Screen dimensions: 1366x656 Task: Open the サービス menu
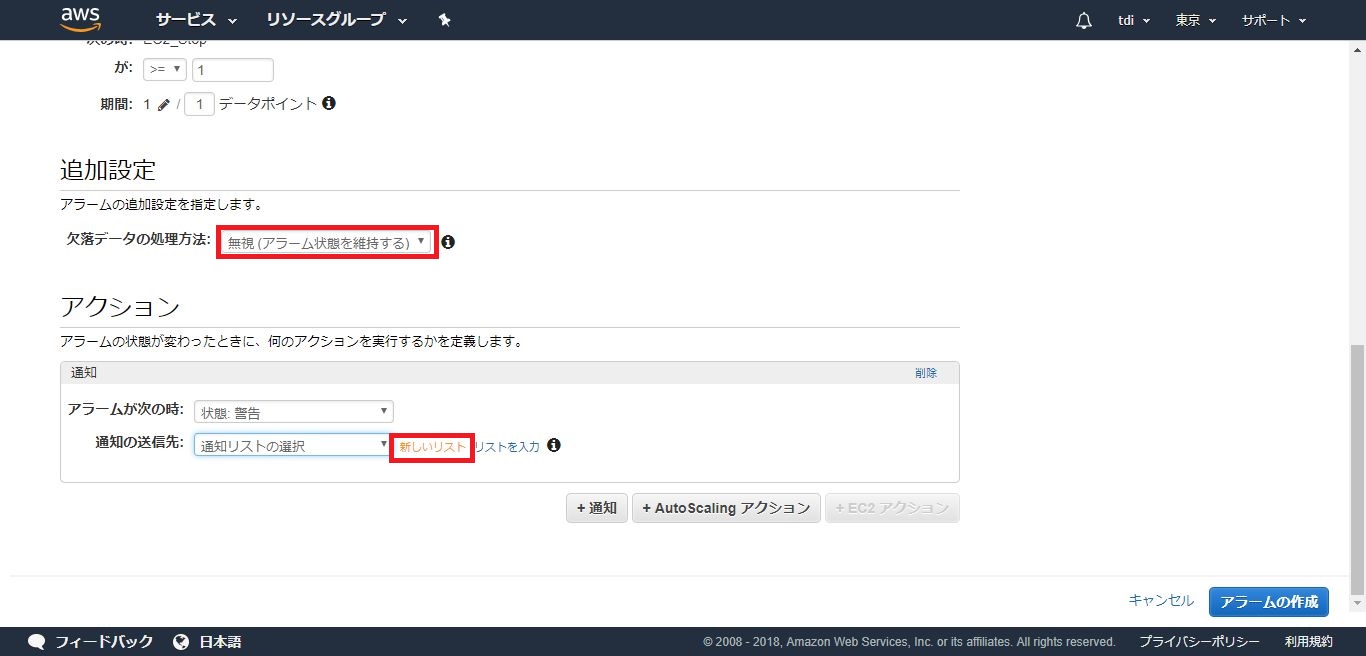tap(196, 20)
